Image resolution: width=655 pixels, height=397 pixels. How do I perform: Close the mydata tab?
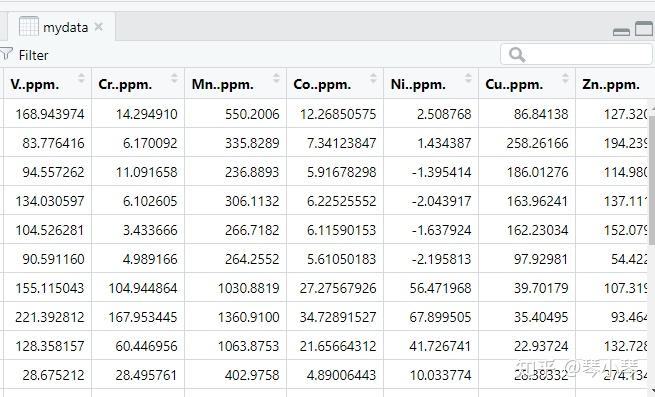[x=99, y=27]
